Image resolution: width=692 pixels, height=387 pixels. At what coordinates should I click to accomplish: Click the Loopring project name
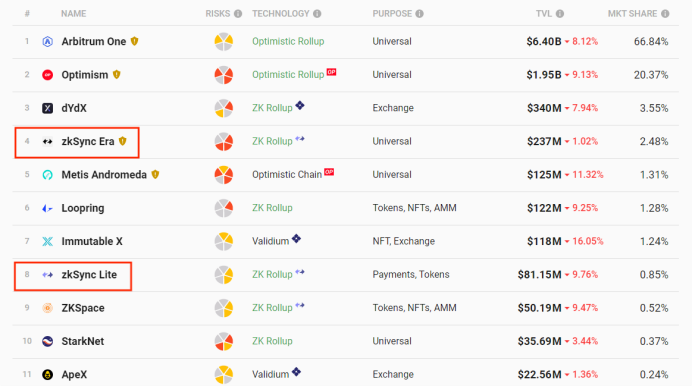pyautogui.click(x=83, y=208)
